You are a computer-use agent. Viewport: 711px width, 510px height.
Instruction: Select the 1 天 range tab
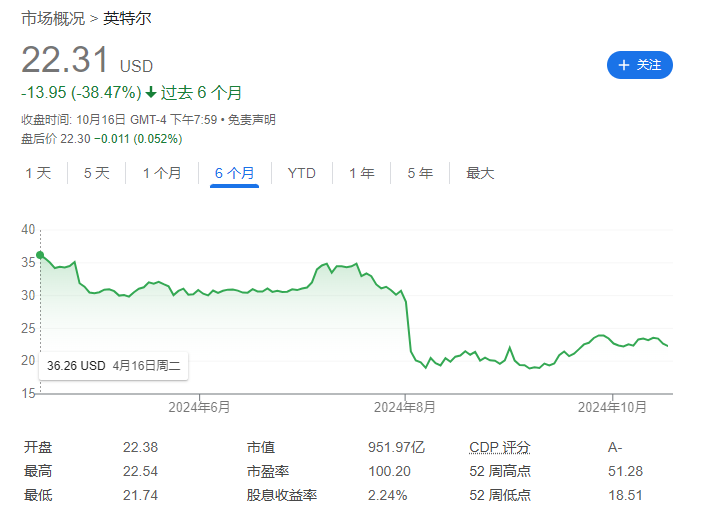coord(39,173)
